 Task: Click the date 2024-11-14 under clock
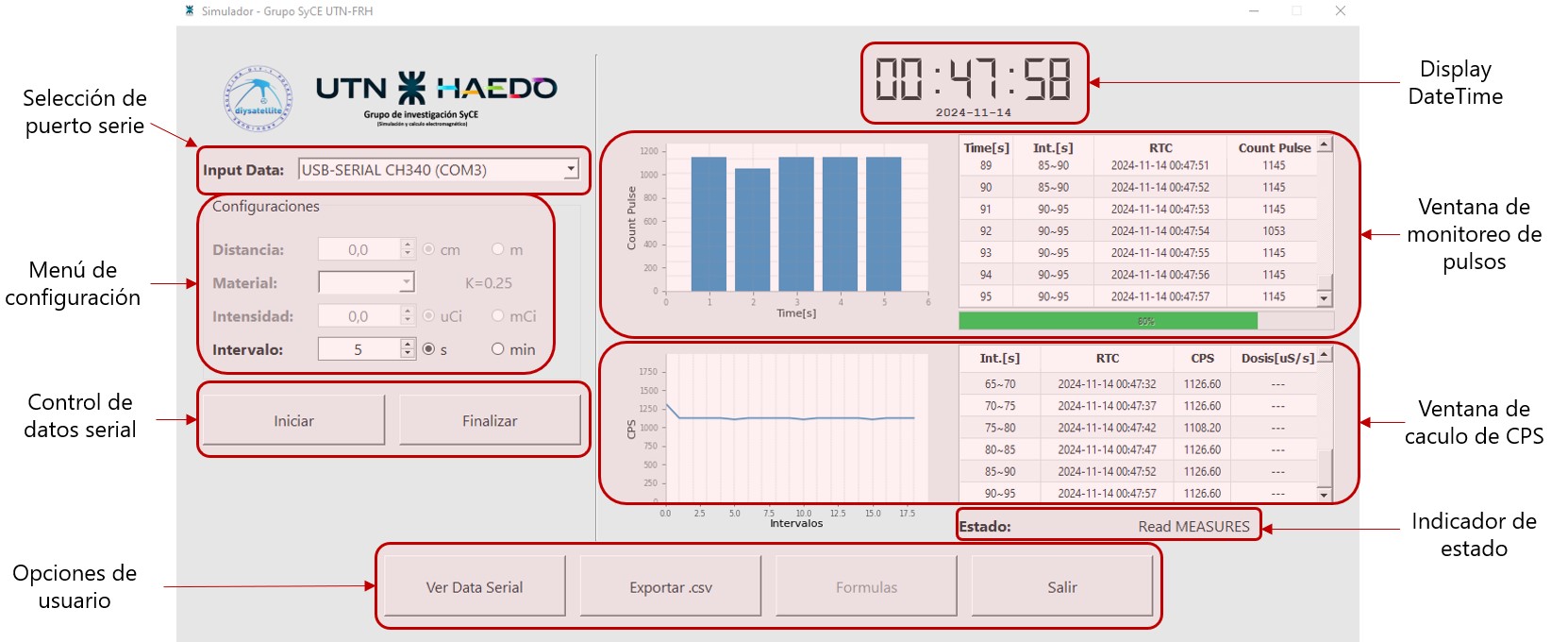pos(974,112)
